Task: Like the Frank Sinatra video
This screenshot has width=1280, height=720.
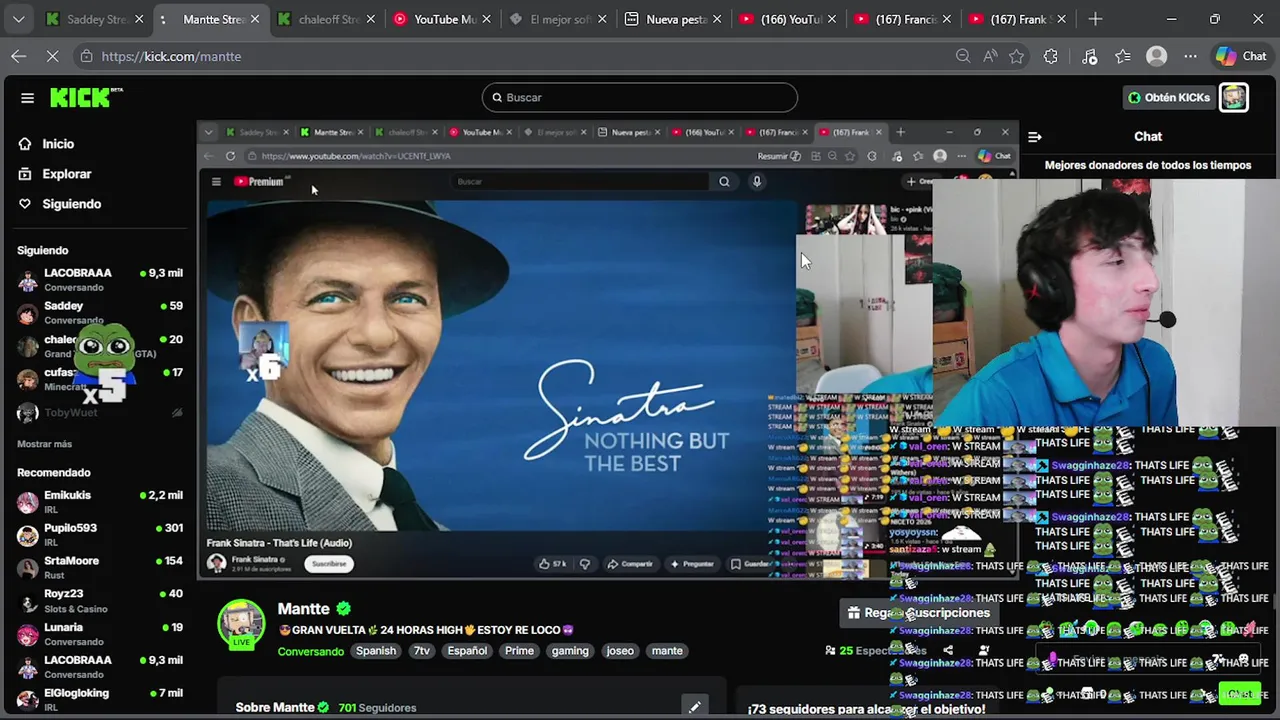Action: (552, 564)
